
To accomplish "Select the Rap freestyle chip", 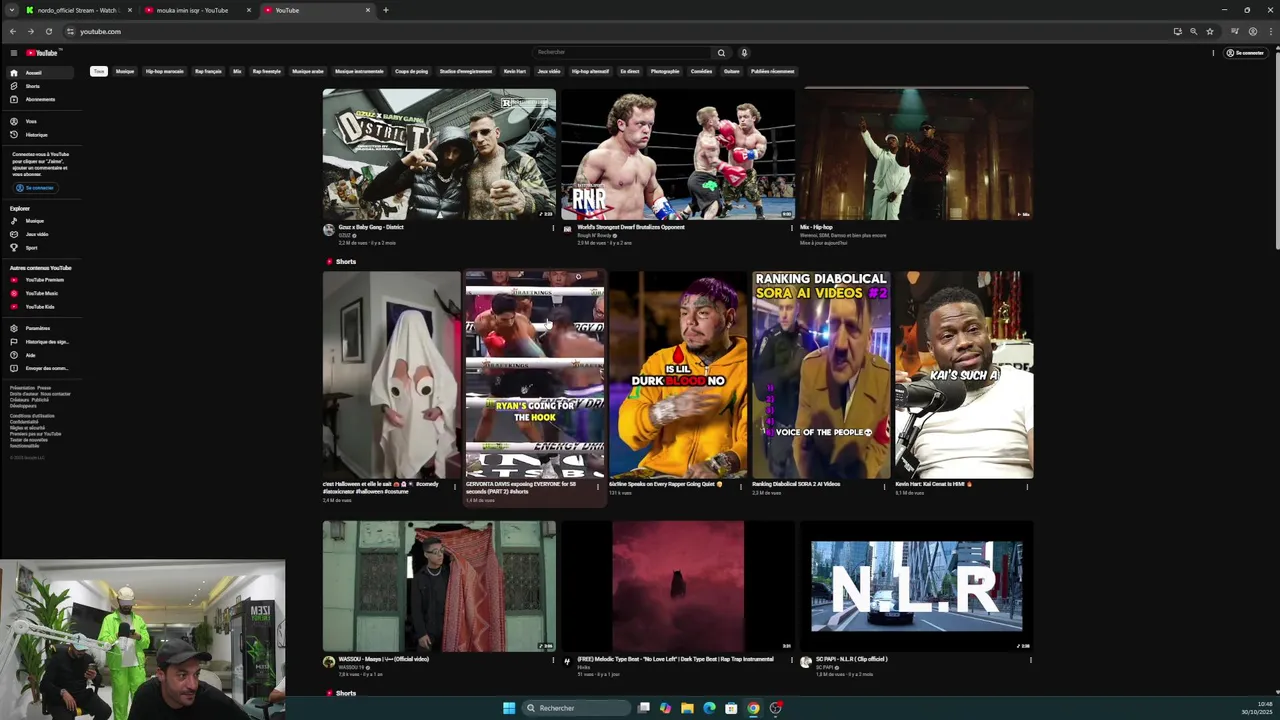I will 267,71.
